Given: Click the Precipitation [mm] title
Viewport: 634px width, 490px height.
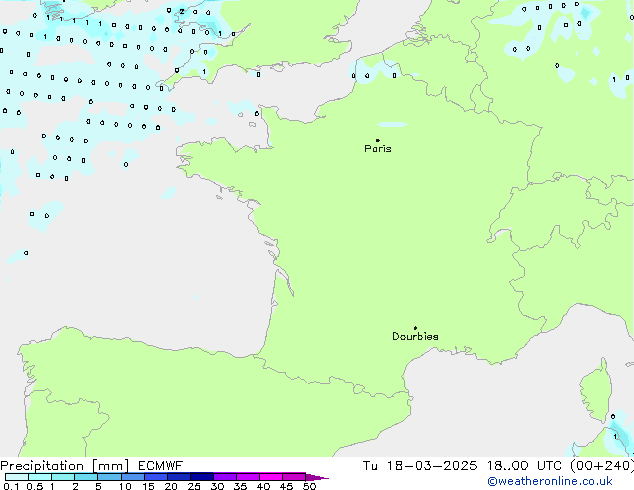Looking at the screenshot, I should point(65,466).
